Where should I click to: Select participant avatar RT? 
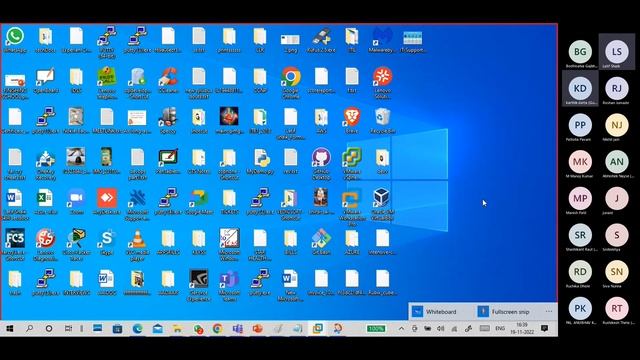point(617,309)
